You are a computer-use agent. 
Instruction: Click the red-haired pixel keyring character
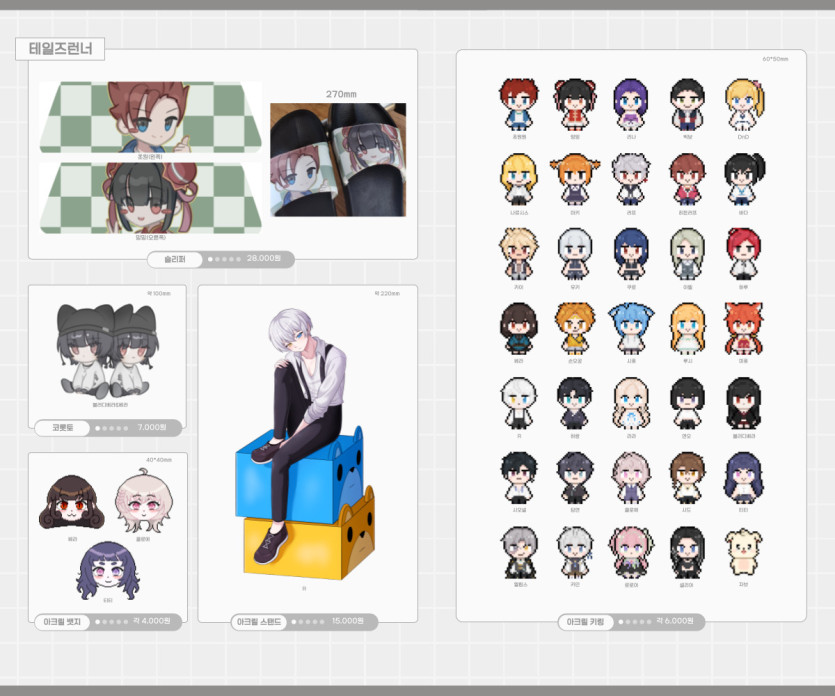pos(515,104)
